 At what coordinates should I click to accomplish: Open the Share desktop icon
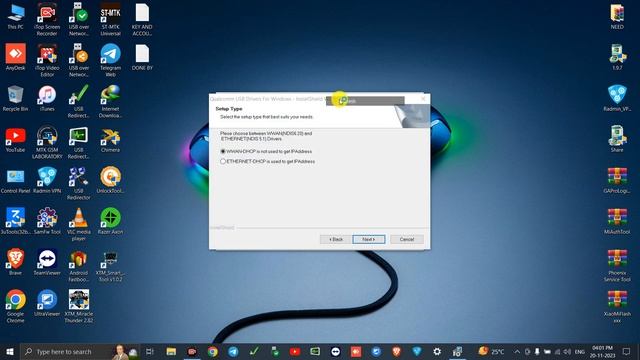[617, 139]
